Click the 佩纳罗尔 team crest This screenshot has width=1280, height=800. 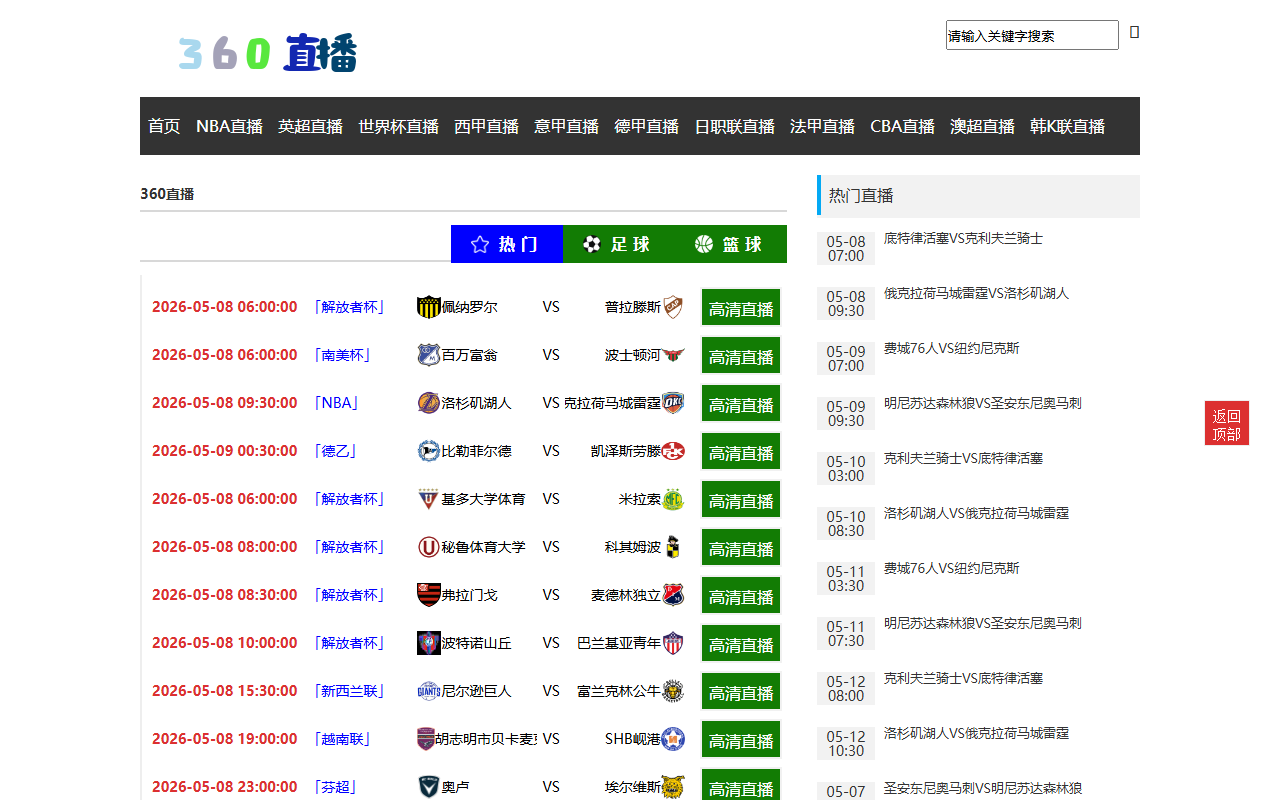[429, 307]
